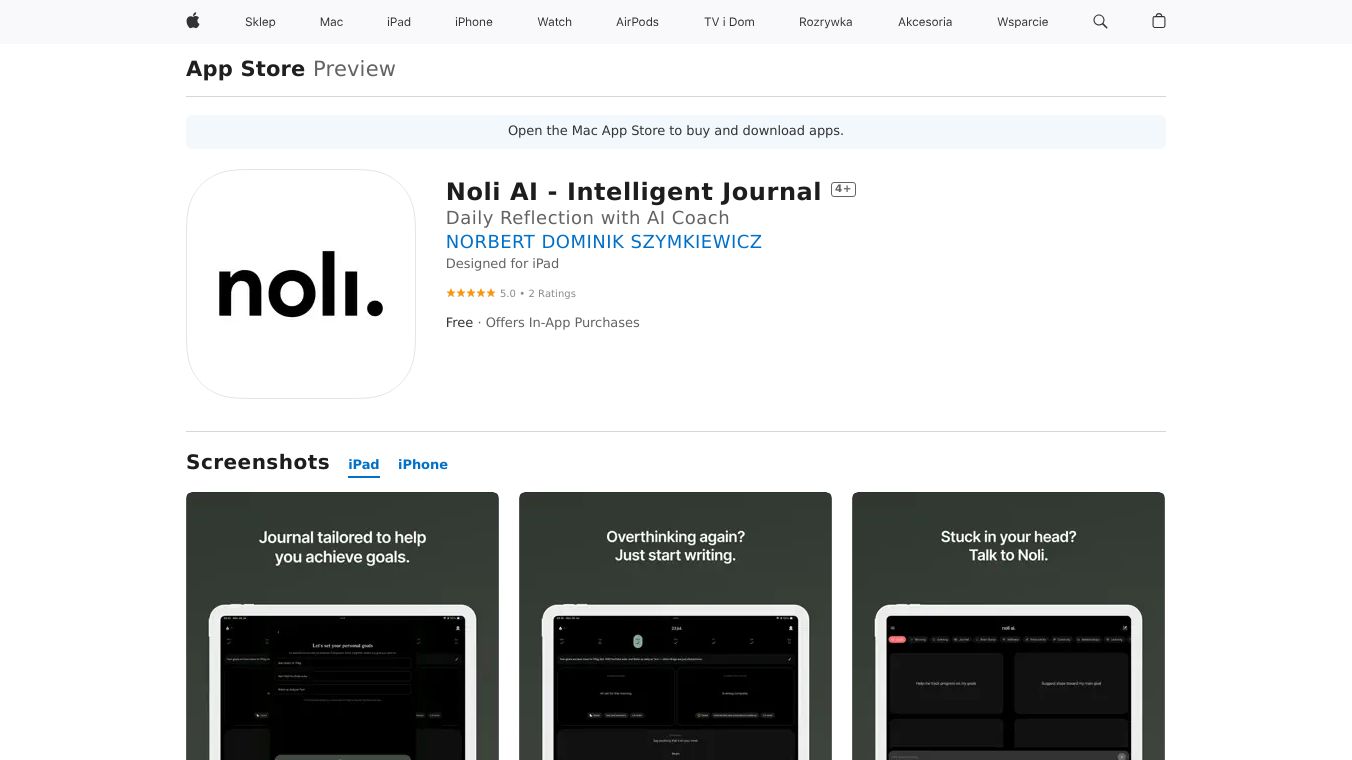Viewport: 1352px width, 760px height.
Task: Open the AirPods menu item
Action: pos(637,22)
